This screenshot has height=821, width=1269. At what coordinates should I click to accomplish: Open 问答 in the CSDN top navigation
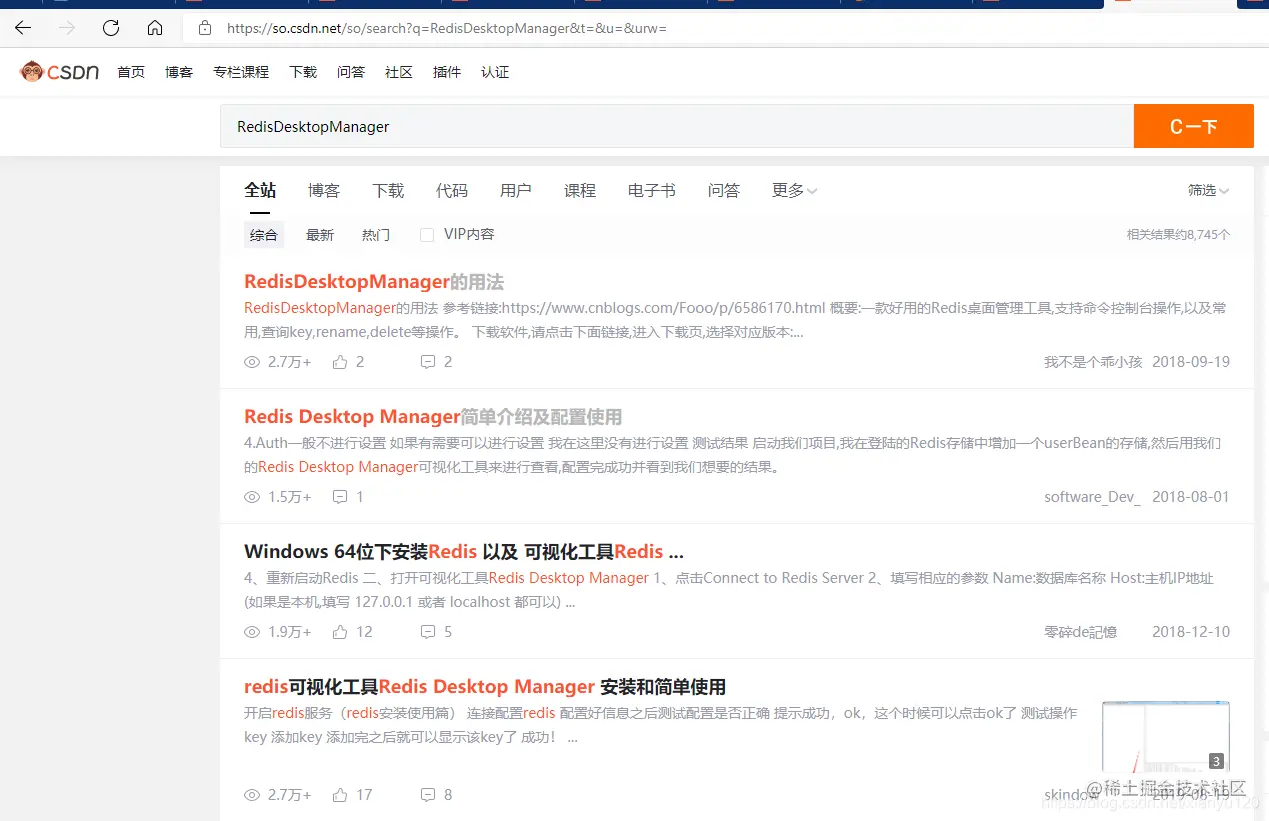(x=351, y=72)
